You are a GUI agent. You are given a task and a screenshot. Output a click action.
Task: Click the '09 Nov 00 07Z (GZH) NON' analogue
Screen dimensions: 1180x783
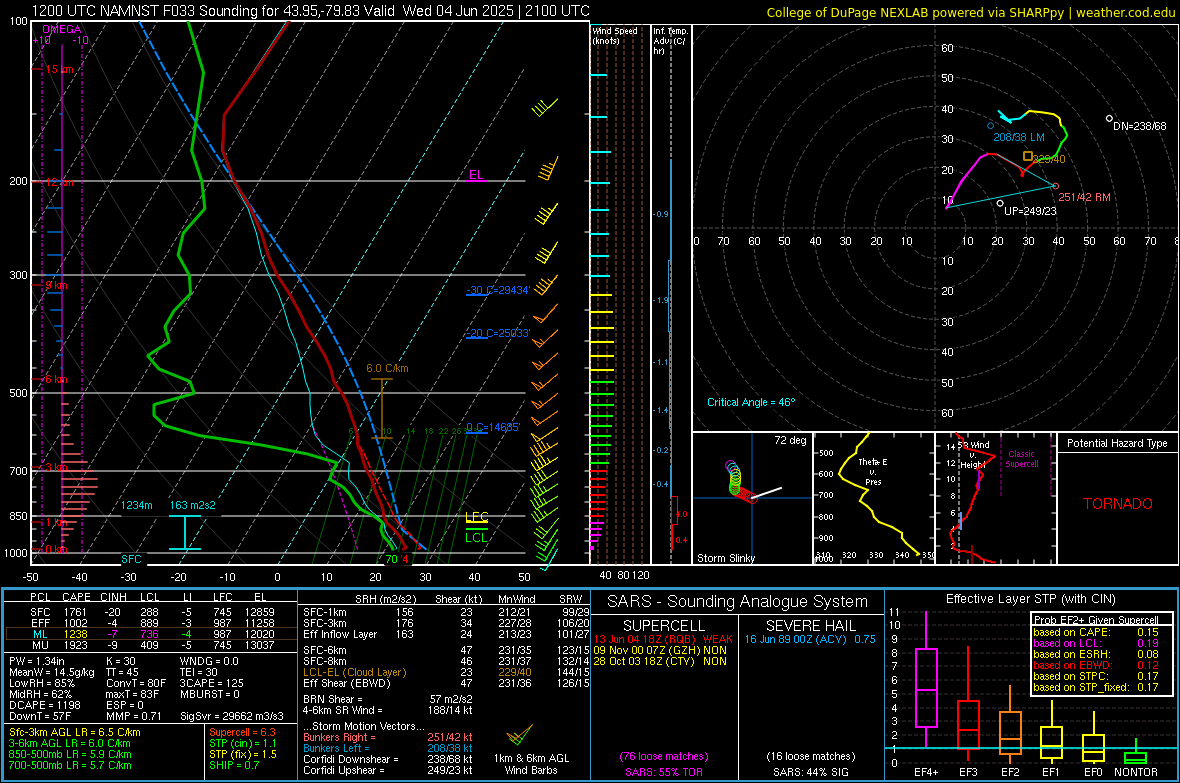[x=660, y=650]
